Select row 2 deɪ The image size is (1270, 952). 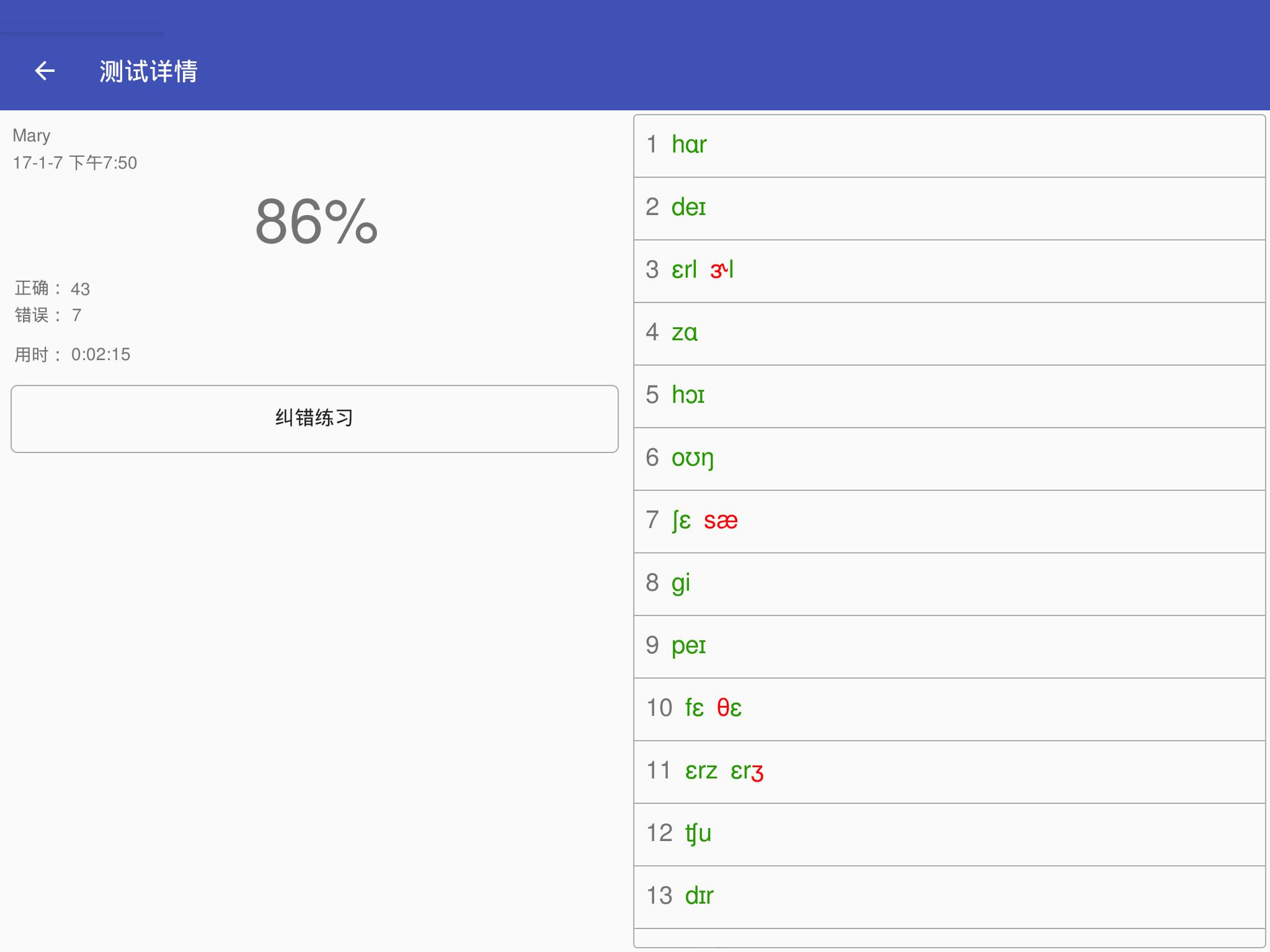(x=949, y=209)
